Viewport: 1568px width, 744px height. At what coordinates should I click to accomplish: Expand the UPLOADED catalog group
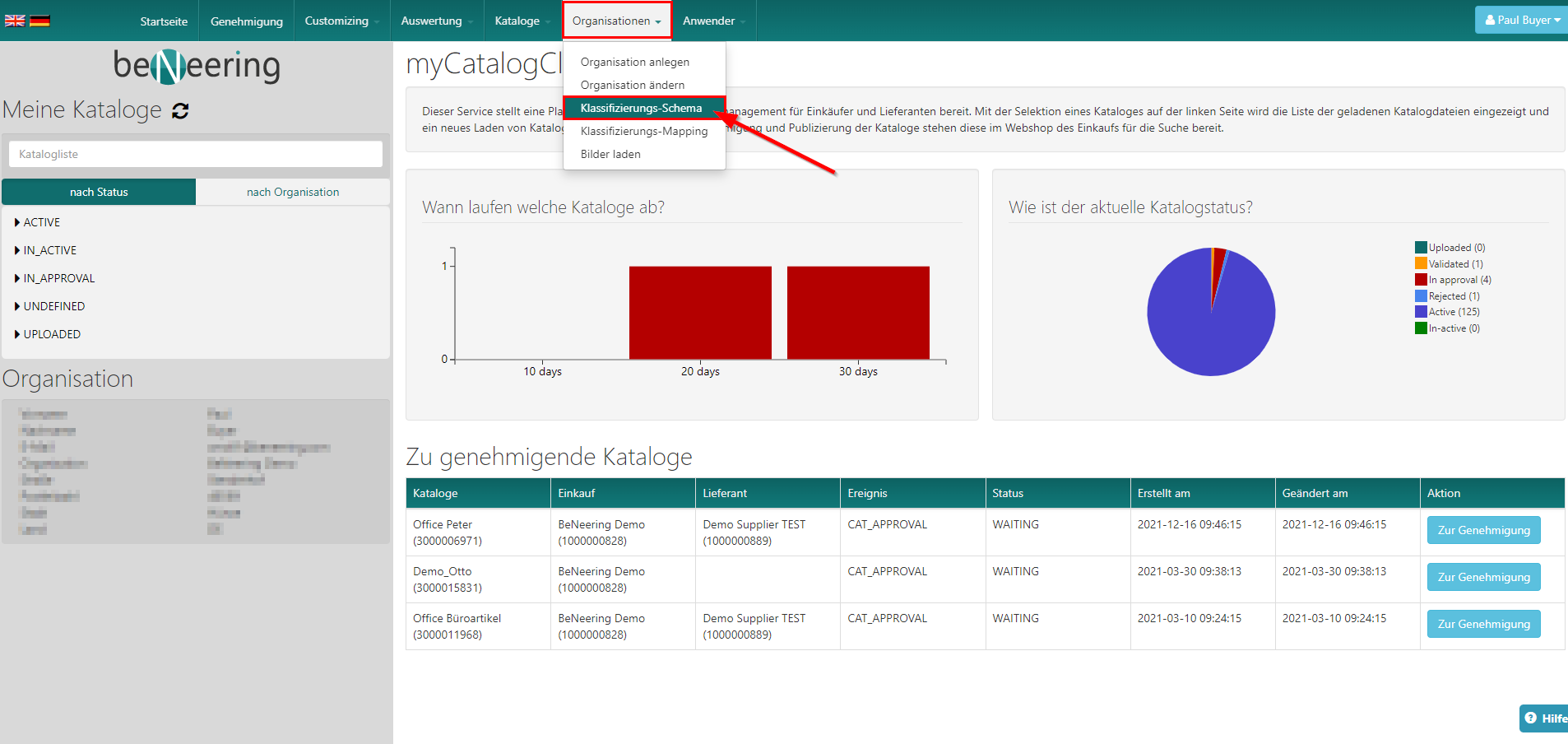(51, 334)
